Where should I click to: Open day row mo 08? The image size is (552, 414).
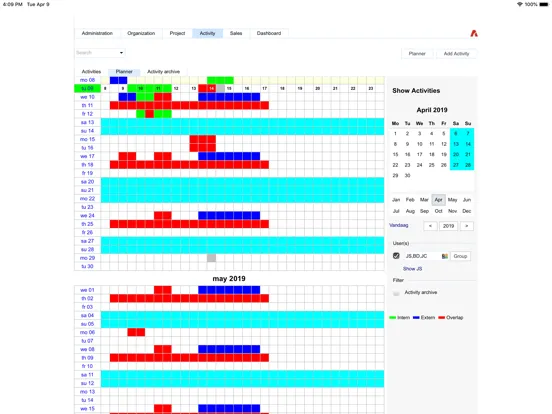tap(87, 80)
